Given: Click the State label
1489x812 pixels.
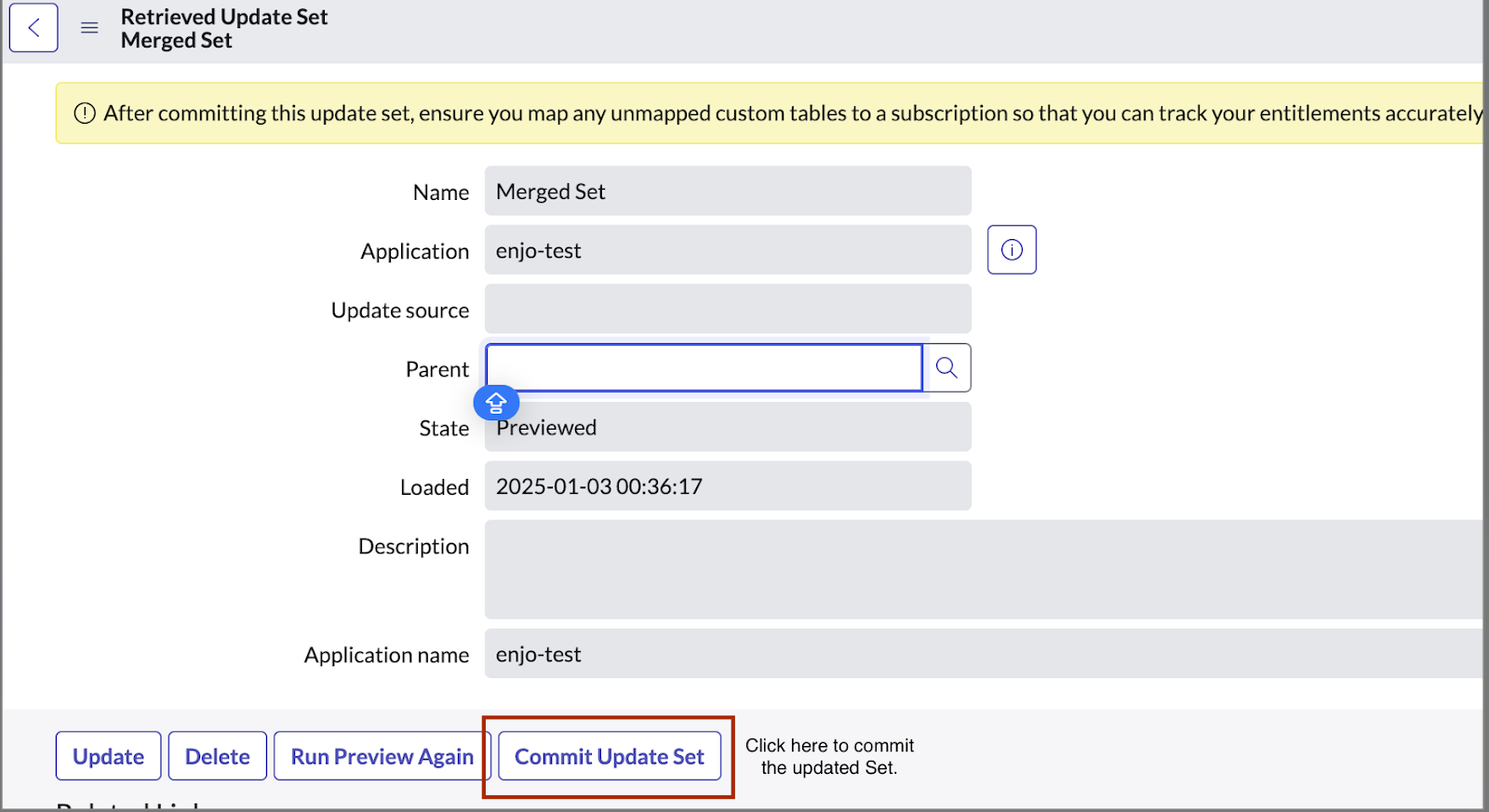Looking at the screenshot, I should (x=444, y=428).
